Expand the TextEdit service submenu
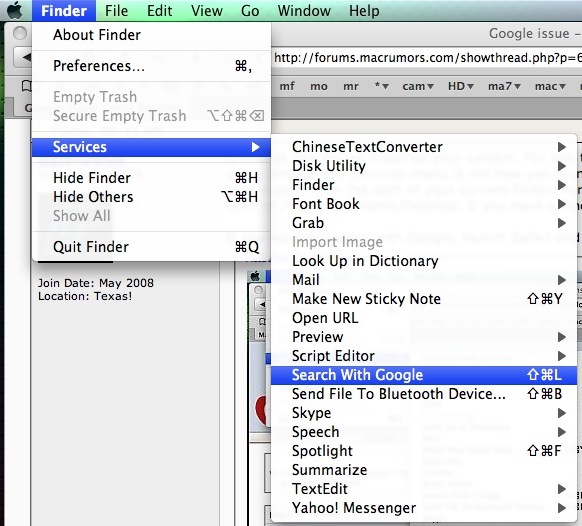This screenshot has width=582, height=526. 424,489
